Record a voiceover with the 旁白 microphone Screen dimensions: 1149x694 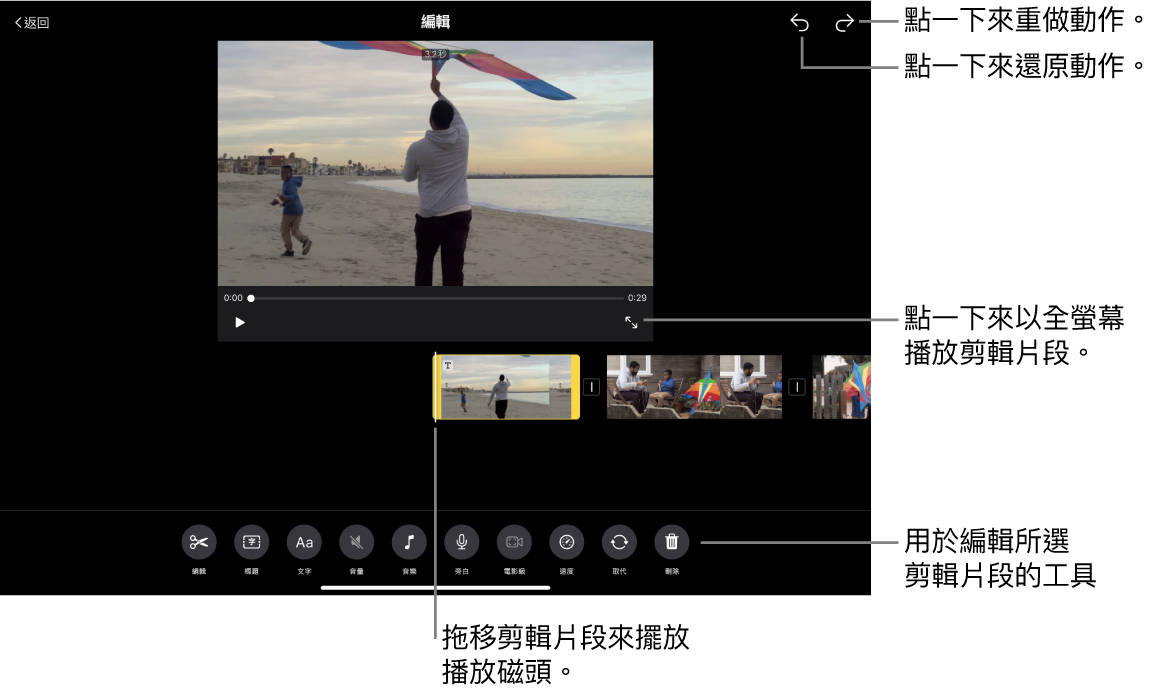pos(462,542)
